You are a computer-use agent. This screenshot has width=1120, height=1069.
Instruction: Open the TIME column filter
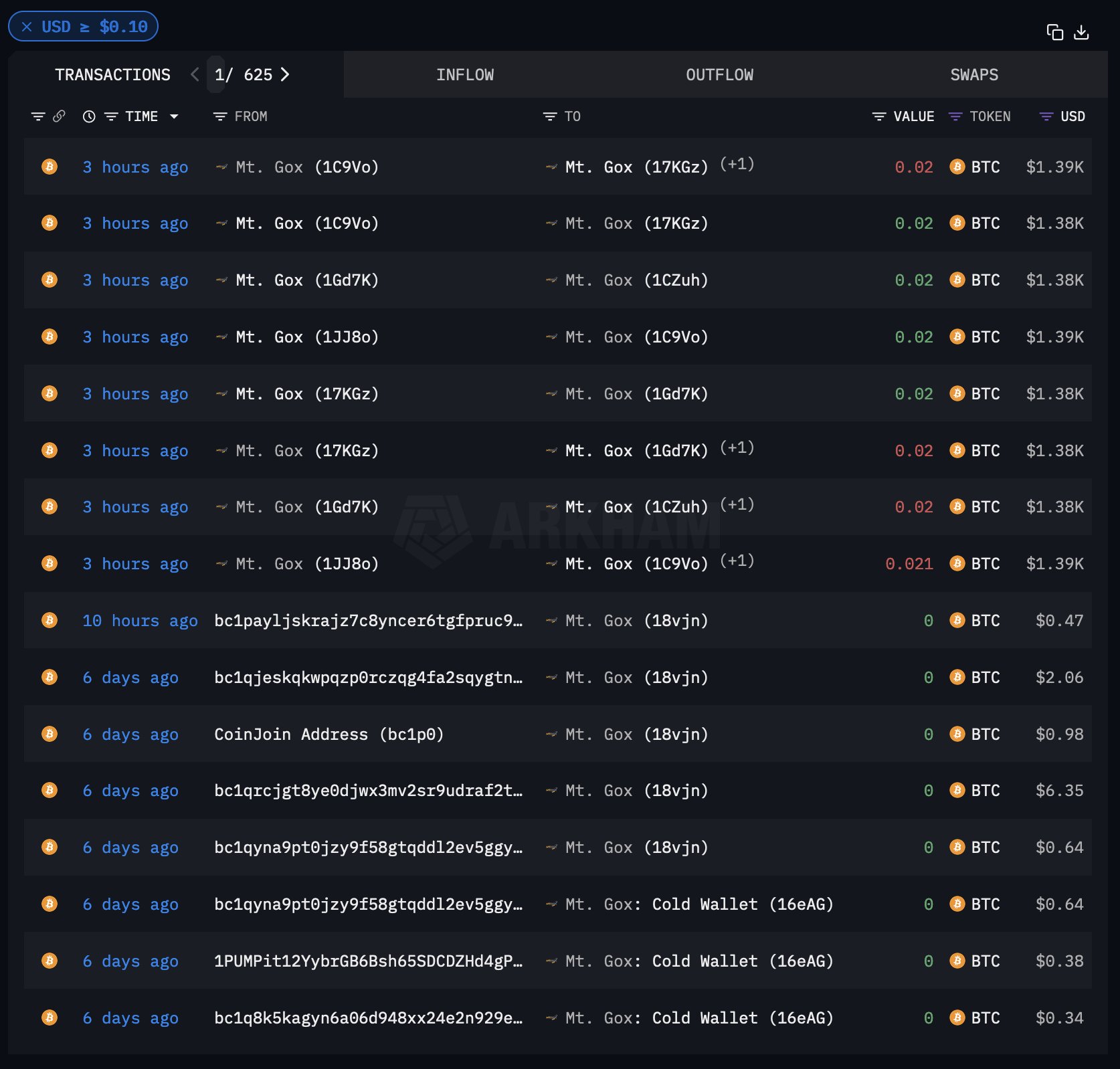click(x=111, y=116)
